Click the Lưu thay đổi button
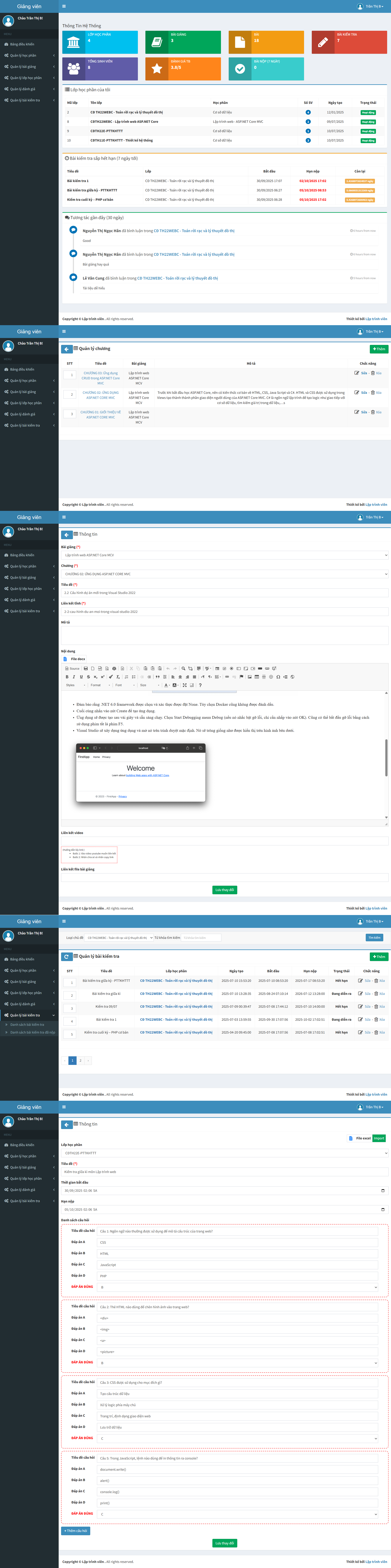The image size is (391, 1568). [225, 889]
